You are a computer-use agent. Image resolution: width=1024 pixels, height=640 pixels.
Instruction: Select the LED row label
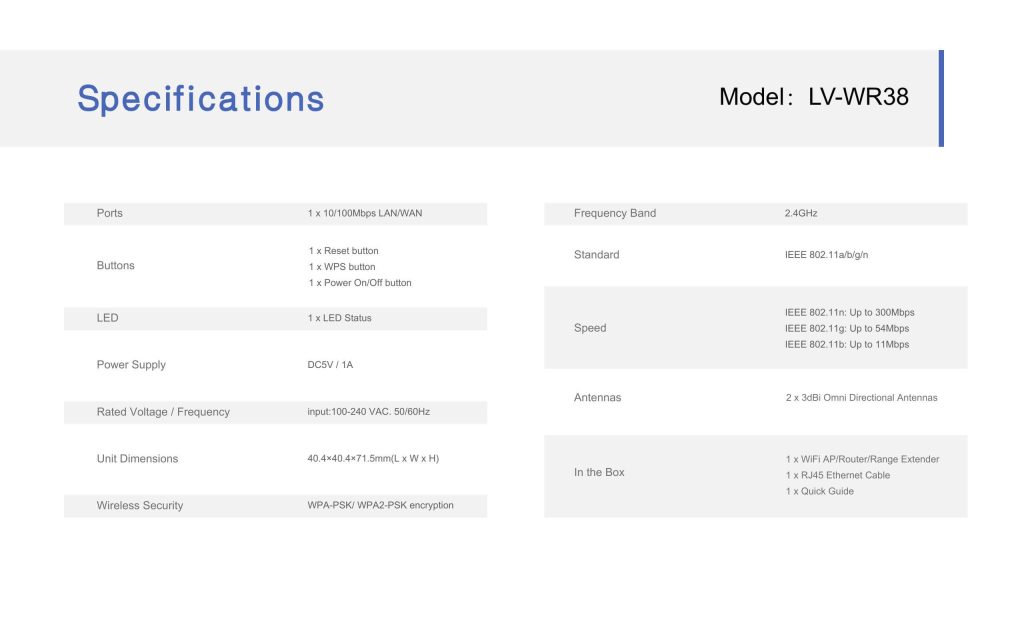coord(108,318)
